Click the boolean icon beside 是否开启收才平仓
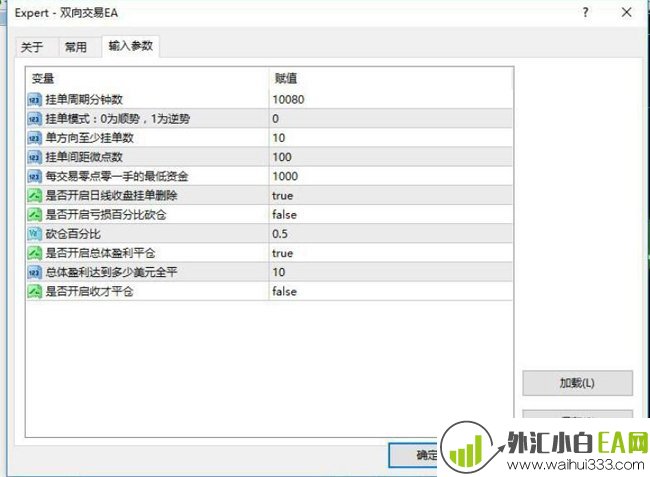The width and height of the screenshot is (650, 477). (x=34, y=291)
